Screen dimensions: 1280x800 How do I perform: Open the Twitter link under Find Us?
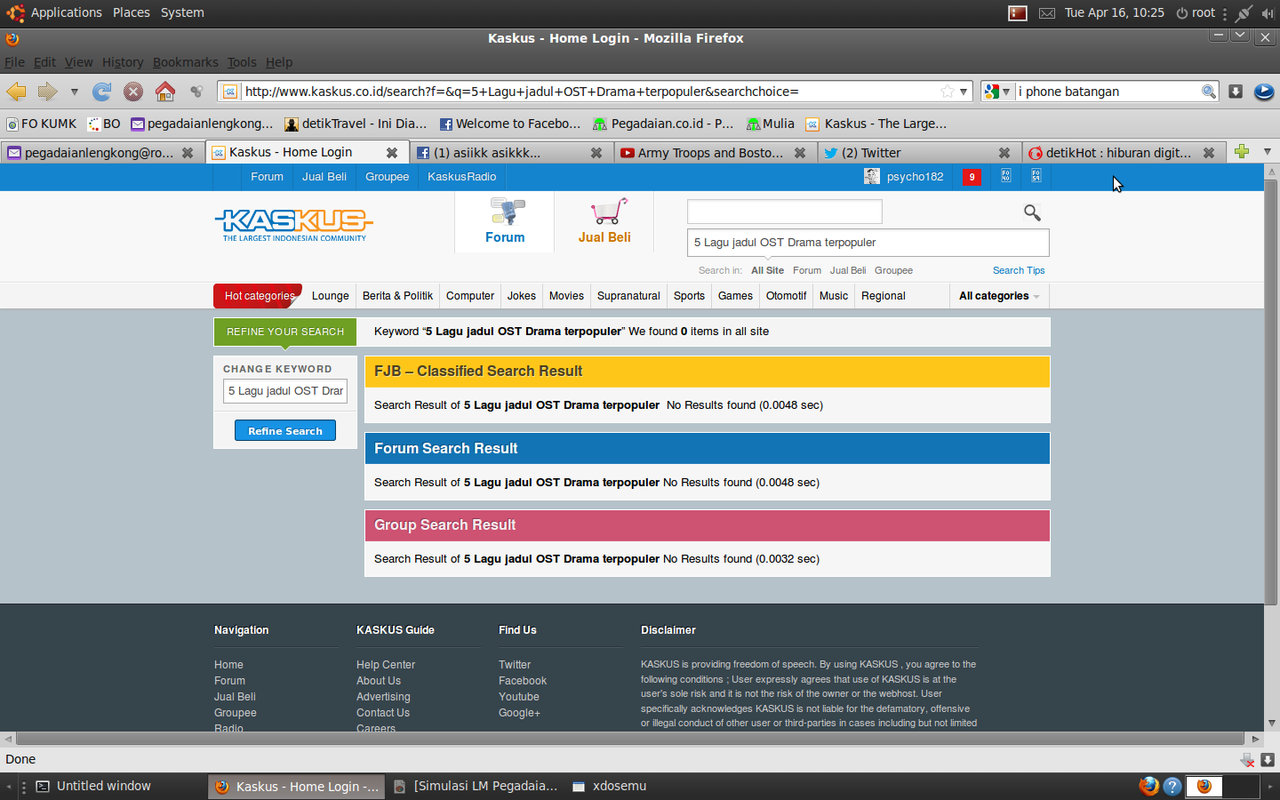[515, 665]
